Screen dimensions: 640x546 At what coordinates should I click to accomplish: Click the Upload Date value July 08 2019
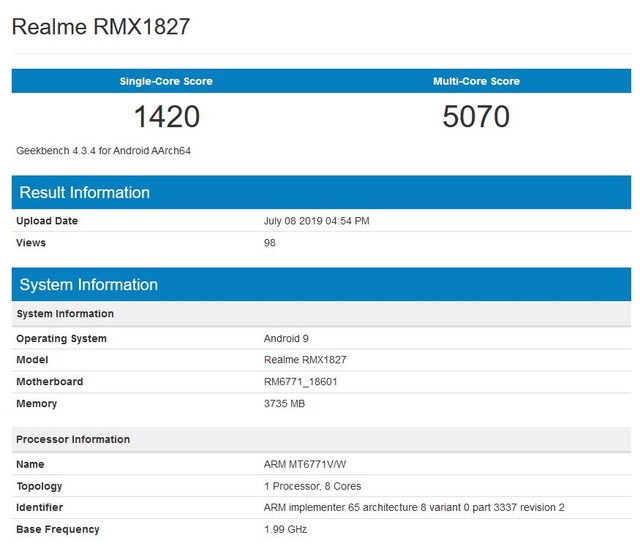(x=316, y=221)
